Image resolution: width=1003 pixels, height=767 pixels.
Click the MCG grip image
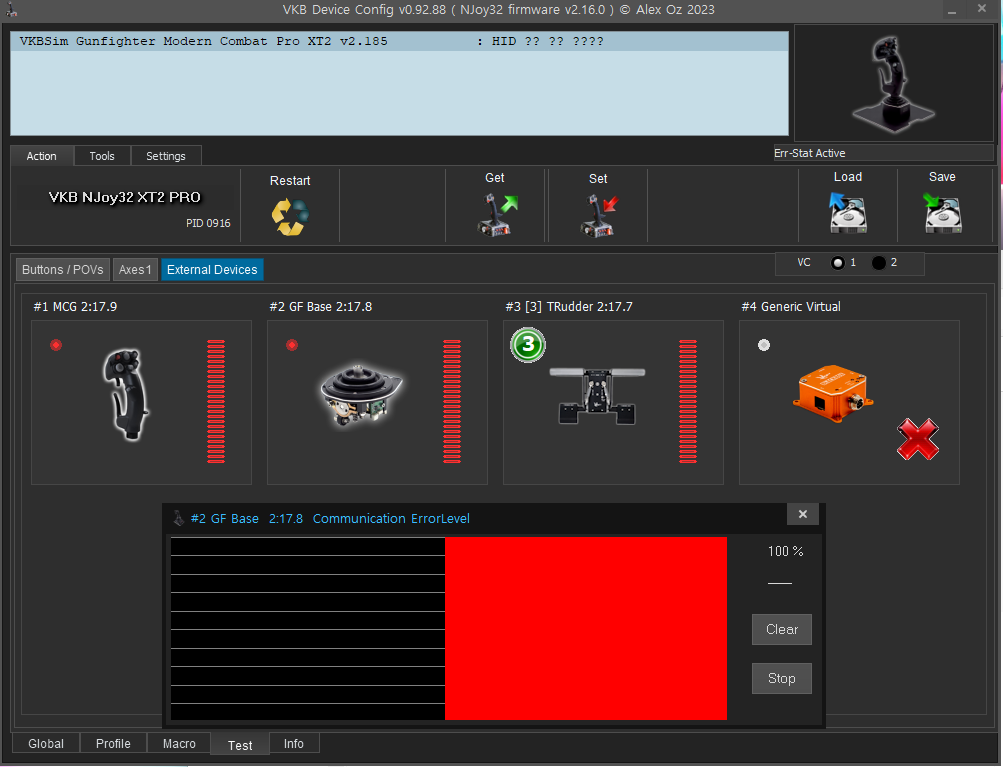pyautogui.click(x=125, y=394)
